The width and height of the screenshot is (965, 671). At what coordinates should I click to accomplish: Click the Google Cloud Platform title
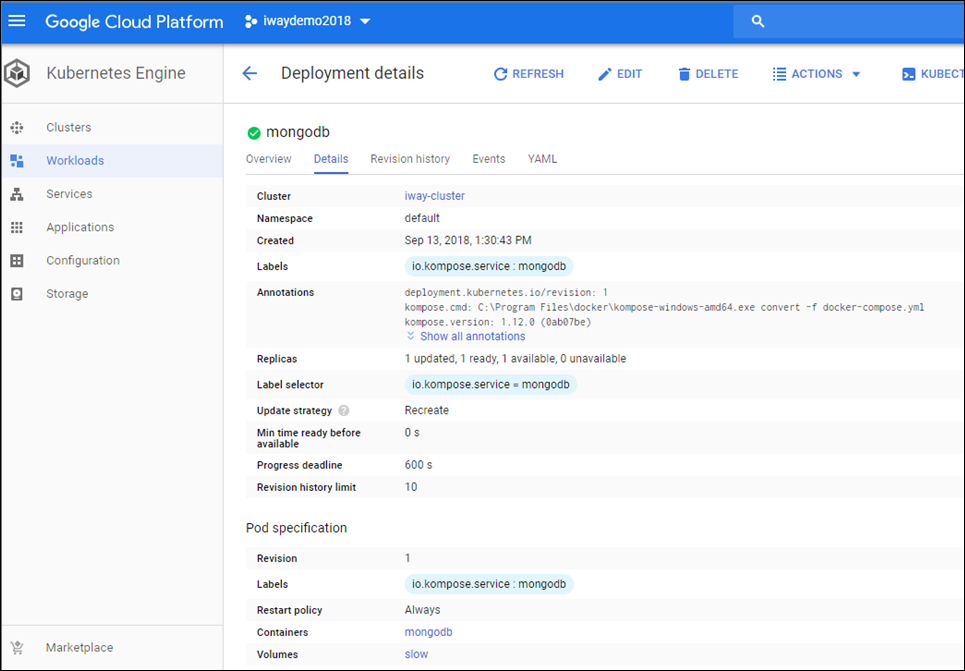click(134, 22)
